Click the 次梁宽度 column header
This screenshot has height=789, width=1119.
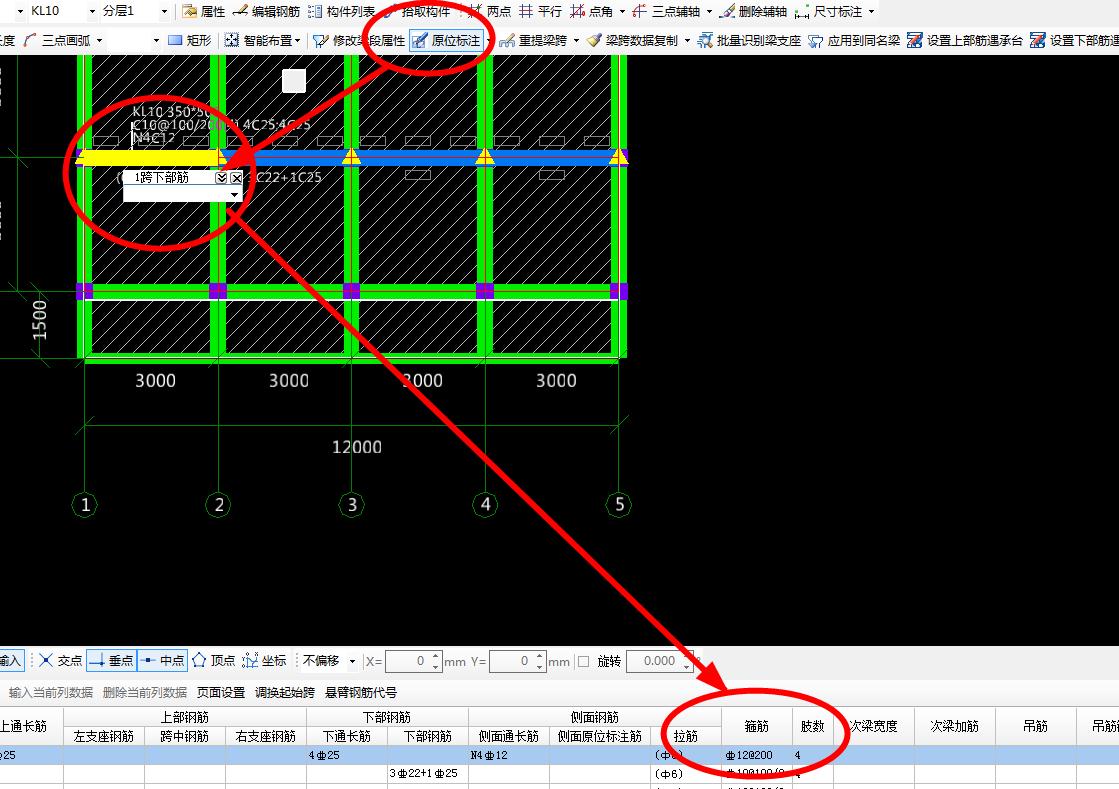(x=874, y=726)
